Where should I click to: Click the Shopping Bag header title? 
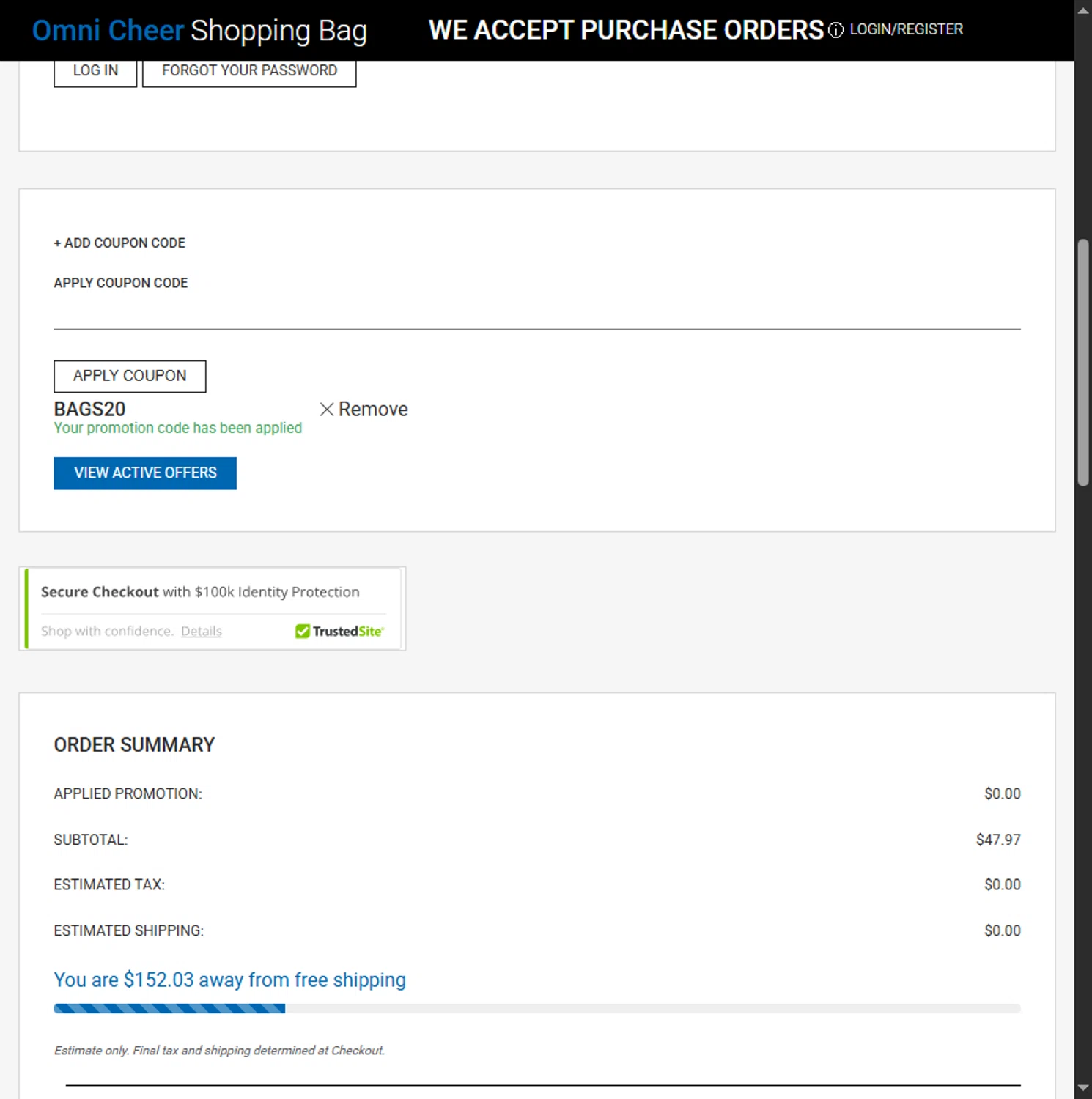[278, 31]
